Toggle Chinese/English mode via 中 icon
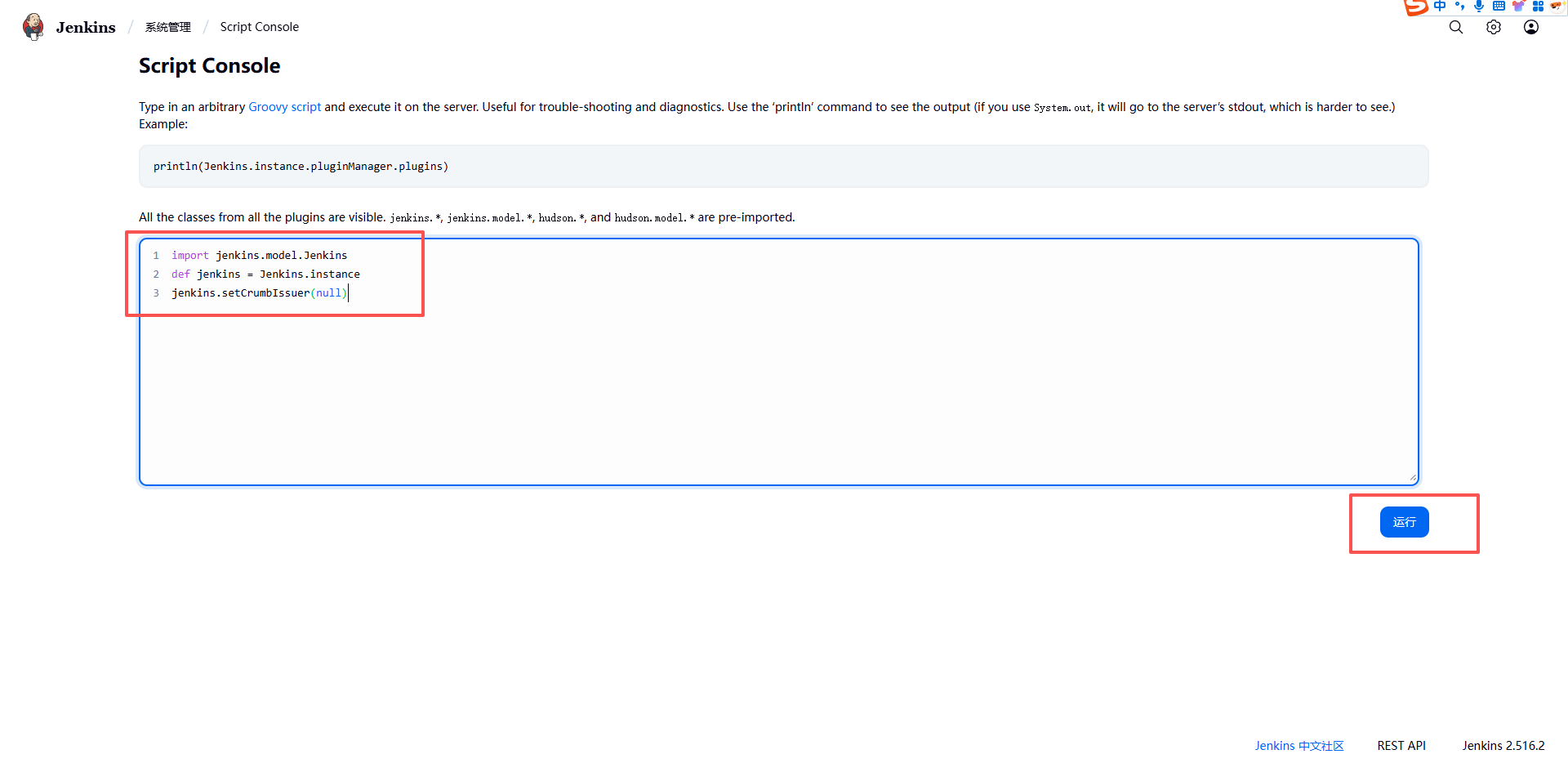This screenshot has width=1568, height=772. tap(1440, 7)
